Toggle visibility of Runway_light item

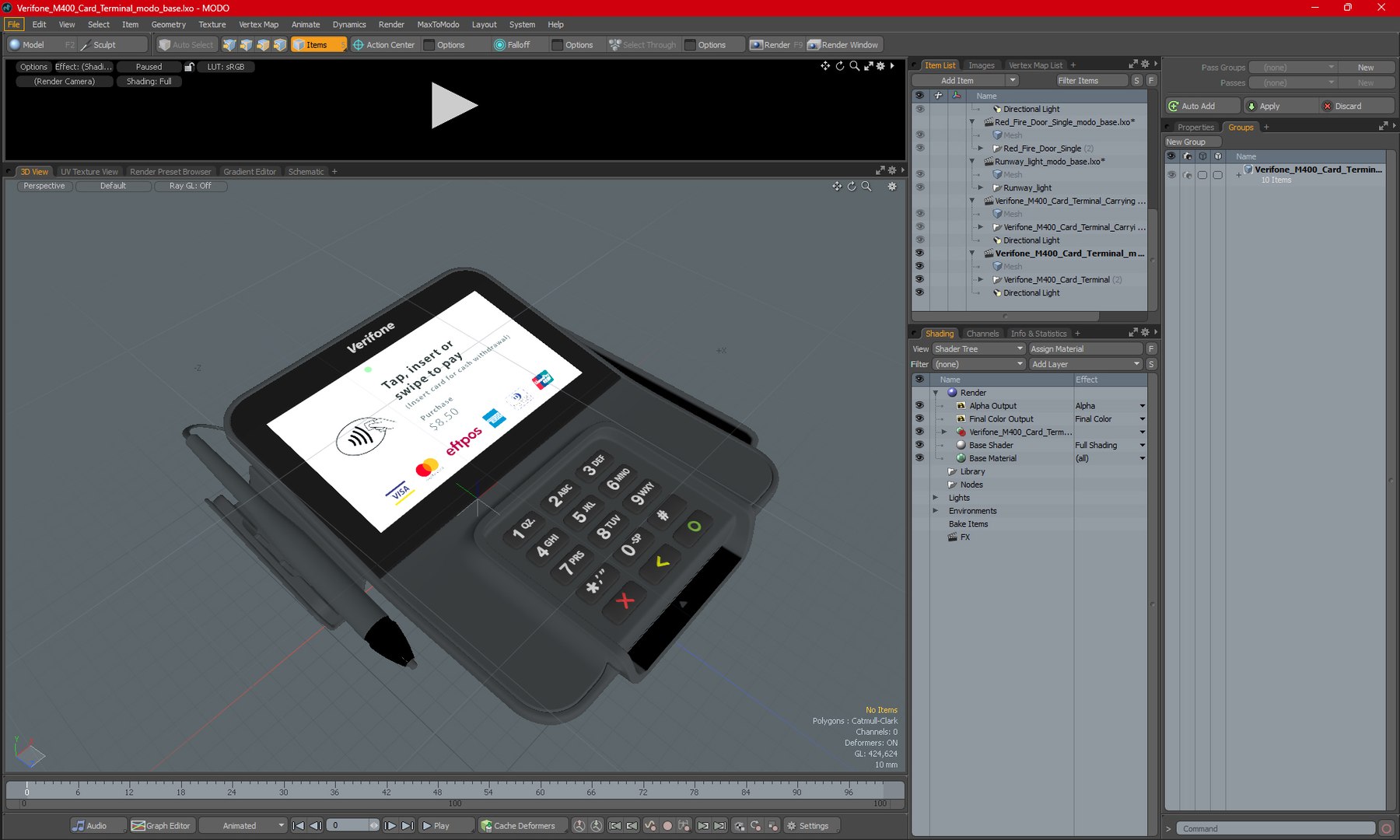919,187
